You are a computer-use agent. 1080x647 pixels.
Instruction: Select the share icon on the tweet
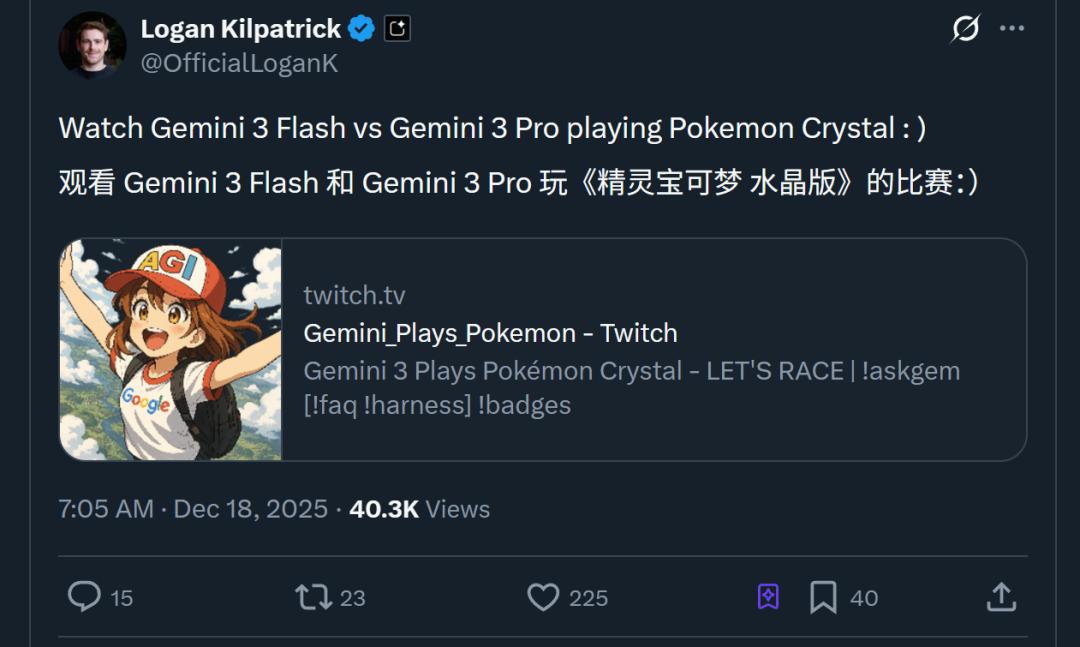tap(1003, 597)
